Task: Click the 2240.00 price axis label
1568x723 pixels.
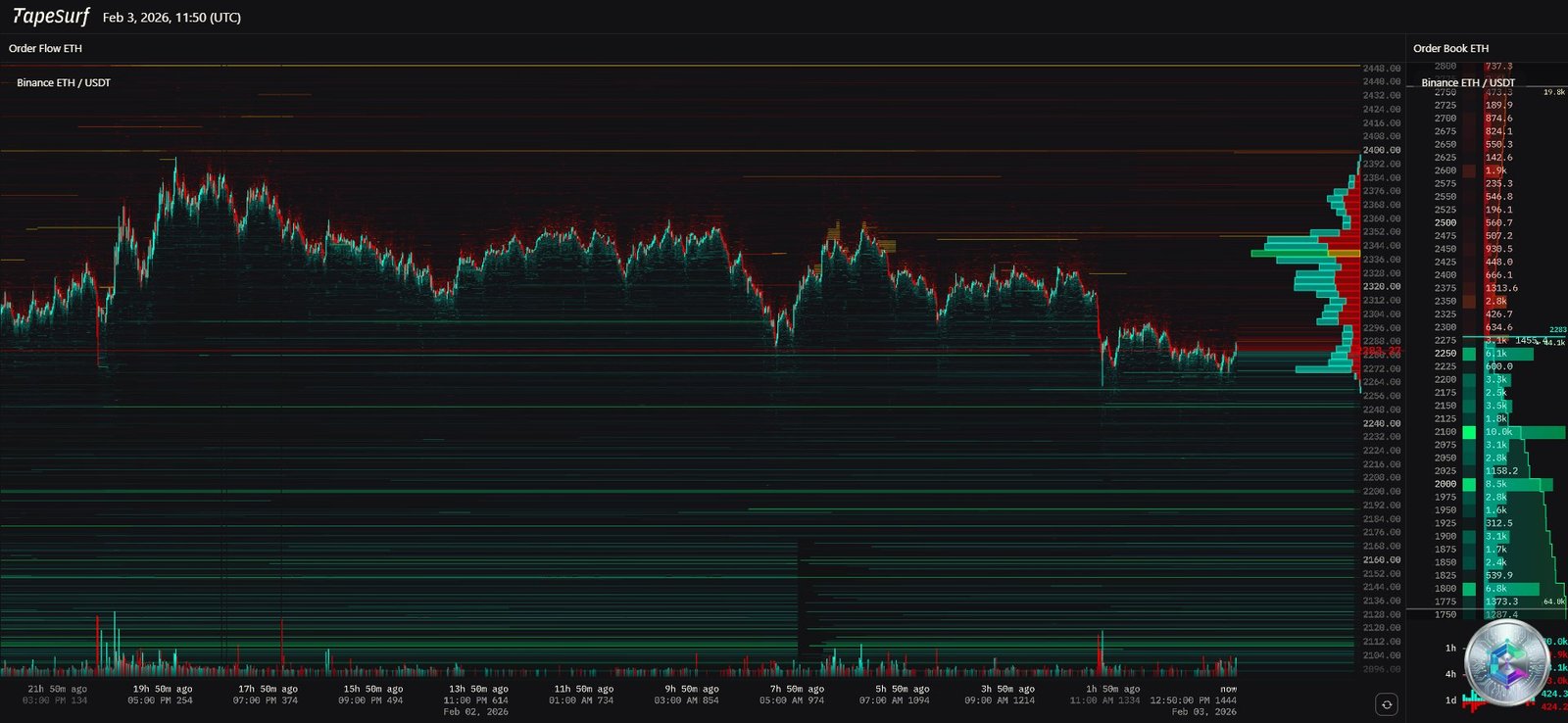Action: [1381, 423]
